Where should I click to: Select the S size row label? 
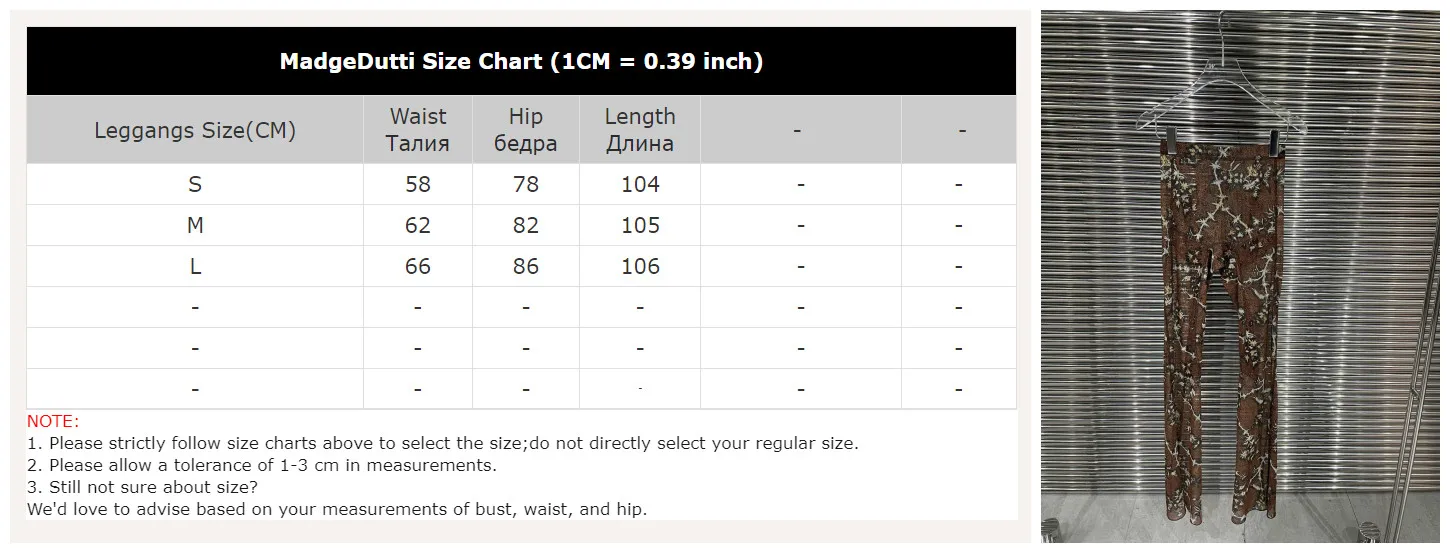195,184
